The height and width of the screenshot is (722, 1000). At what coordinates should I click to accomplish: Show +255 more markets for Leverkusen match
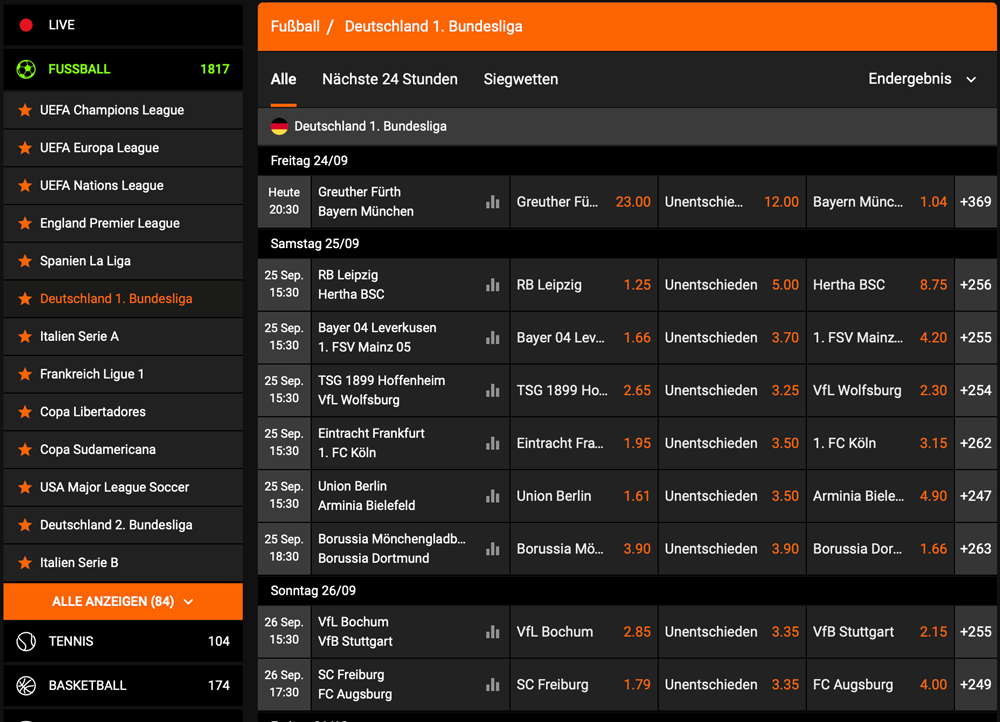[x=976, y=338]
